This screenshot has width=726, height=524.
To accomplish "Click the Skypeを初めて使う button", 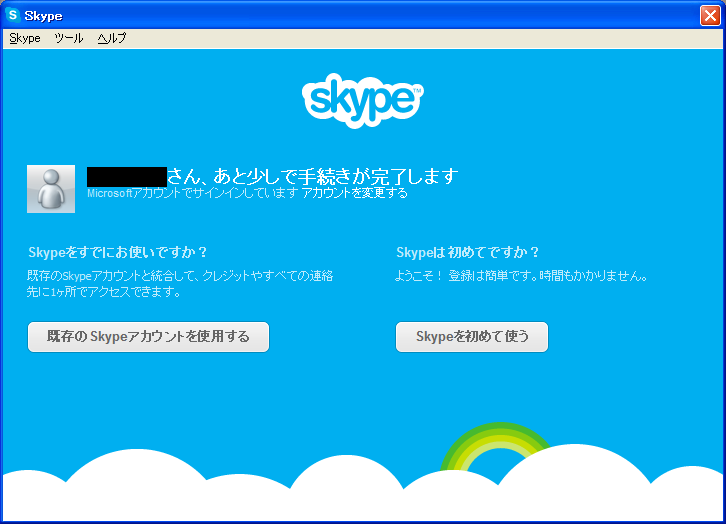I will [472, 337].
